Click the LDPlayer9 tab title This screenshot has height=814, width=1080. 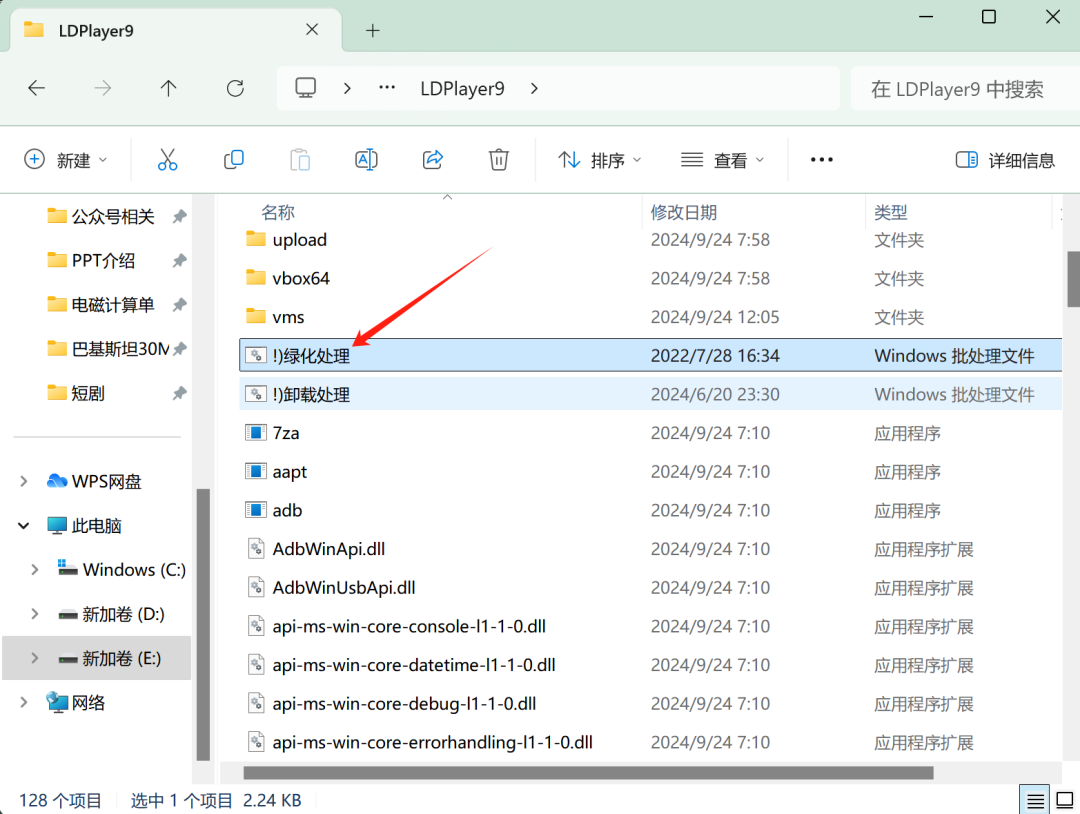(x=96, y=30)
